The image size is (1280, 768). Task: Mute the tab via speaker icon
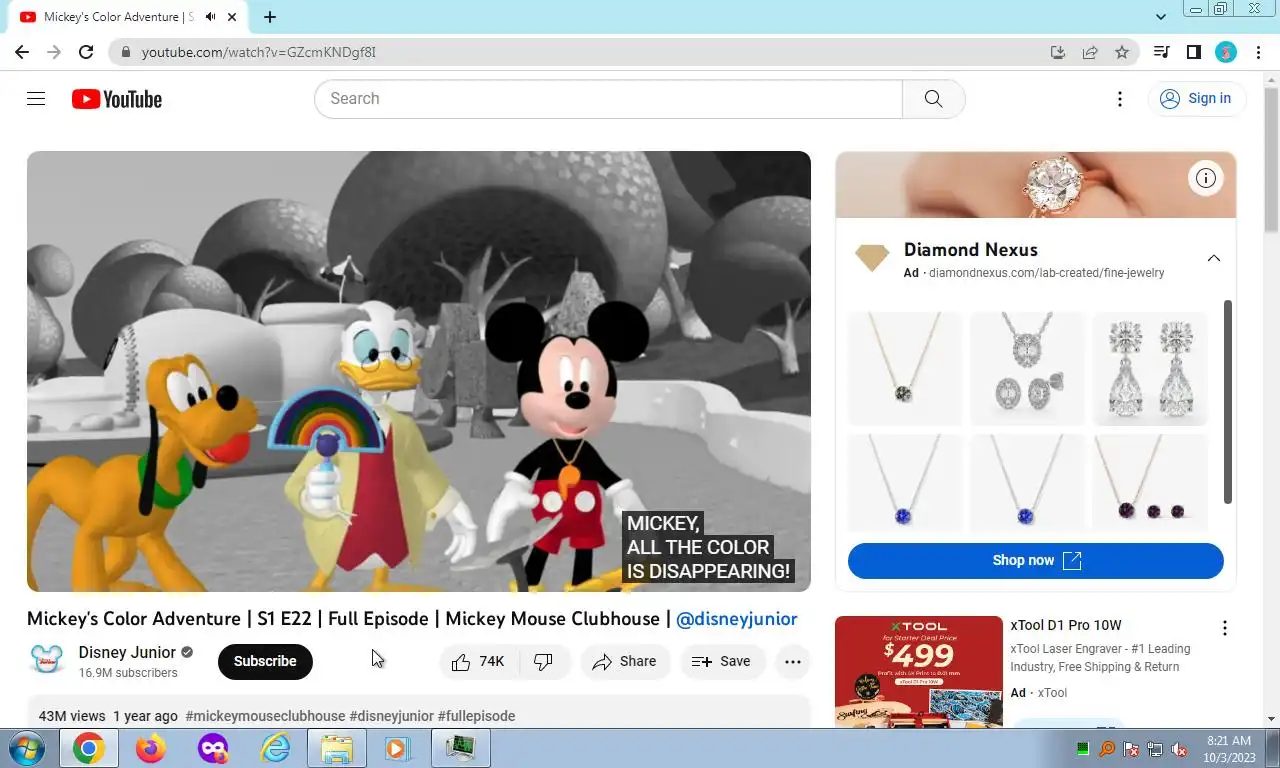[x=210, y=17]
